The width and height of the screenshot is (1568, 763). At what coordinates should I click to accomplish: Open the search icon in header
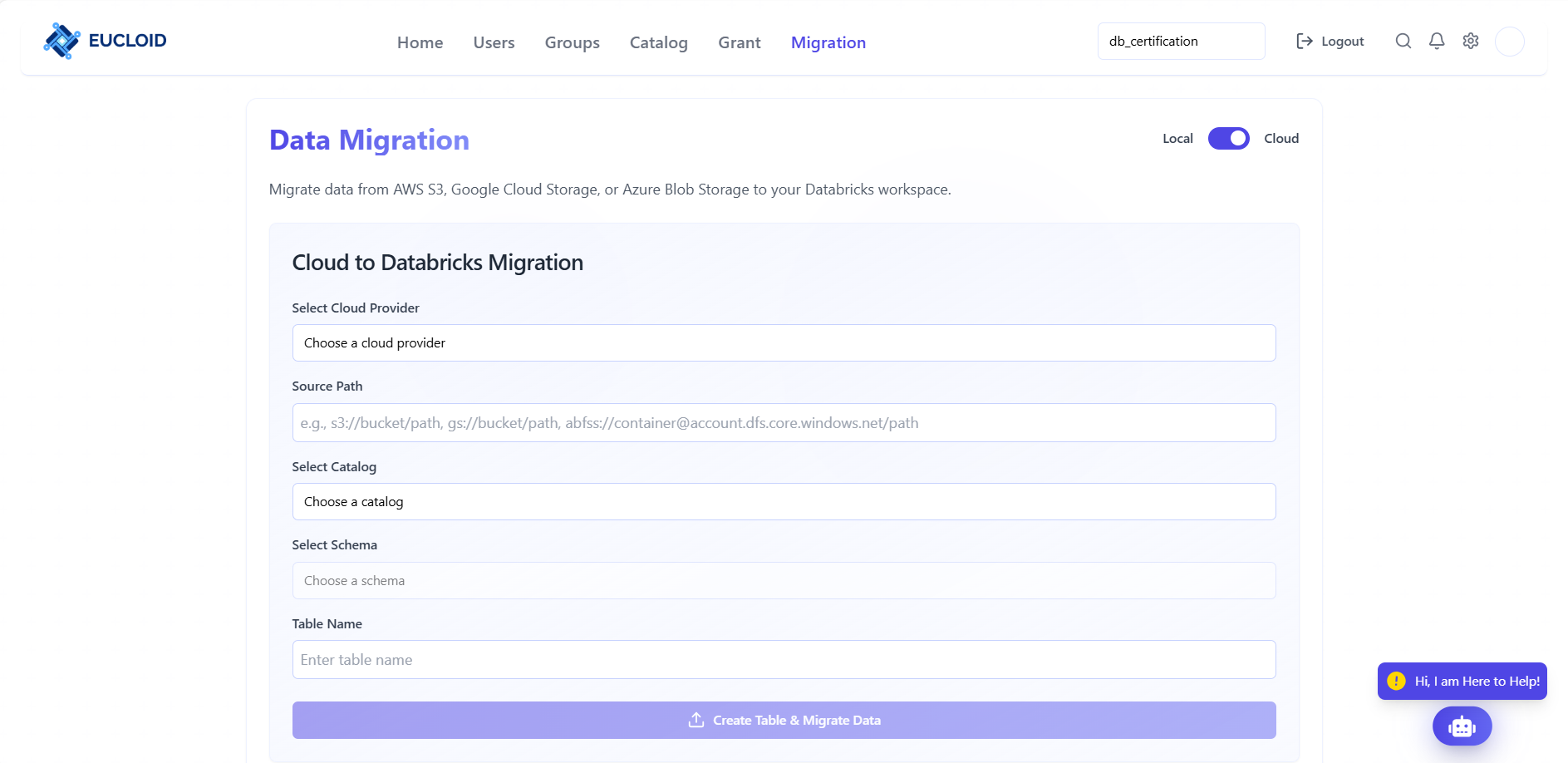pyautogui.click(x=1403, y=41)
